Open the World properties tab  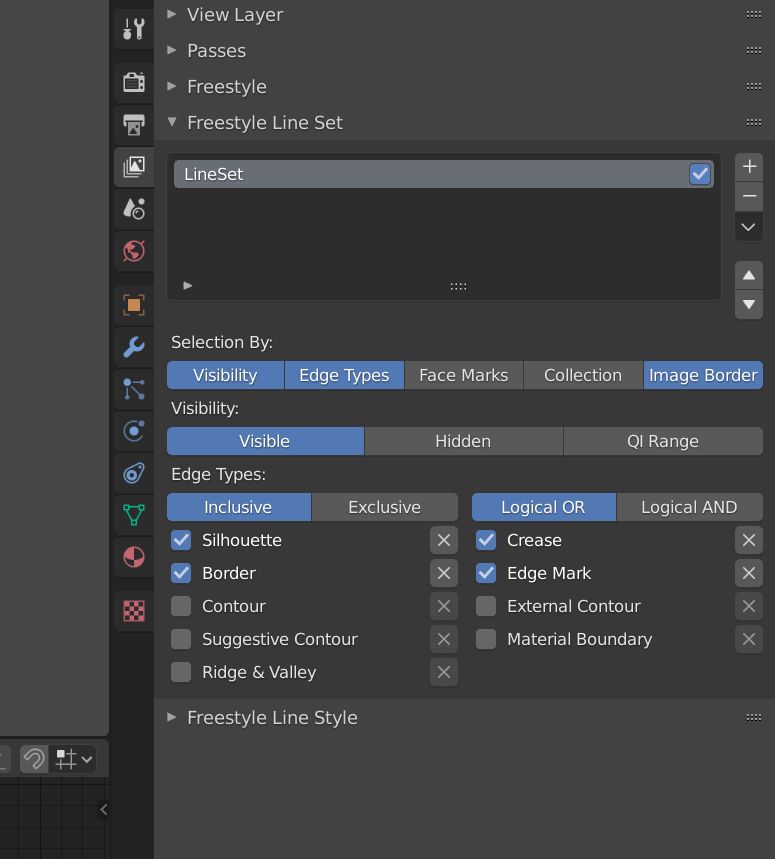coord(134,251)
